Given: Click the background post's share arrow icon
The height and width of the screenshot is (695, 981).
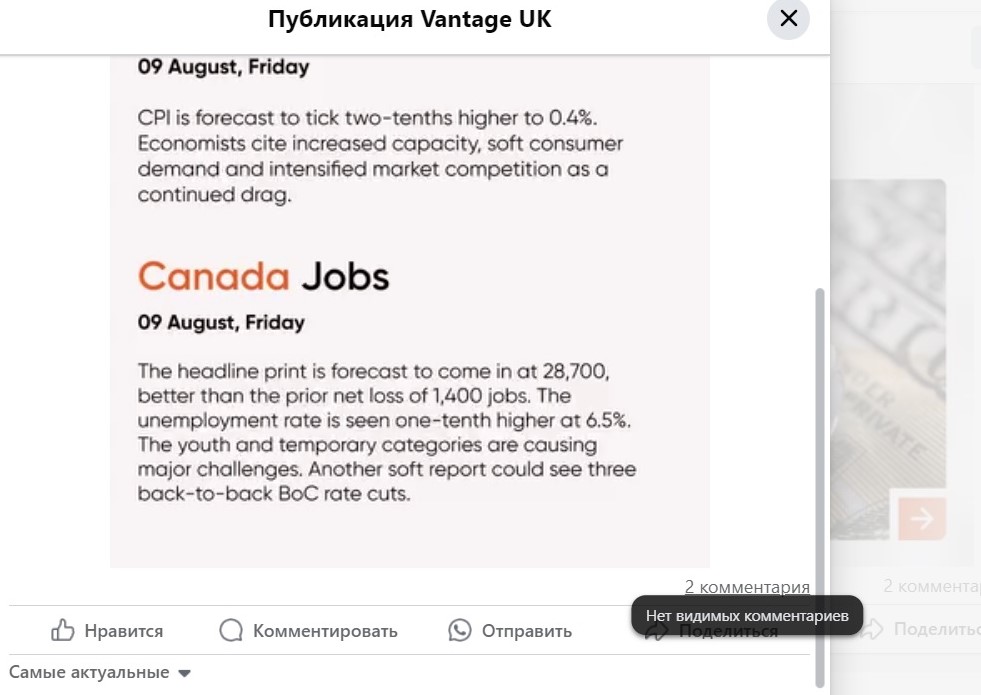Looking at the screenshot, I should tap(872, 629).
